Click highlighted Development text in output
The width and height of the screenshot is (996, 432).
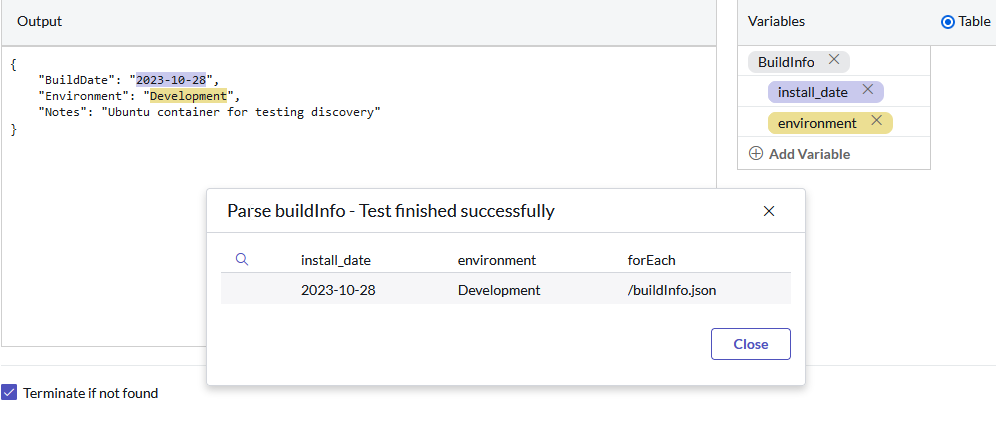click(188, 96)
